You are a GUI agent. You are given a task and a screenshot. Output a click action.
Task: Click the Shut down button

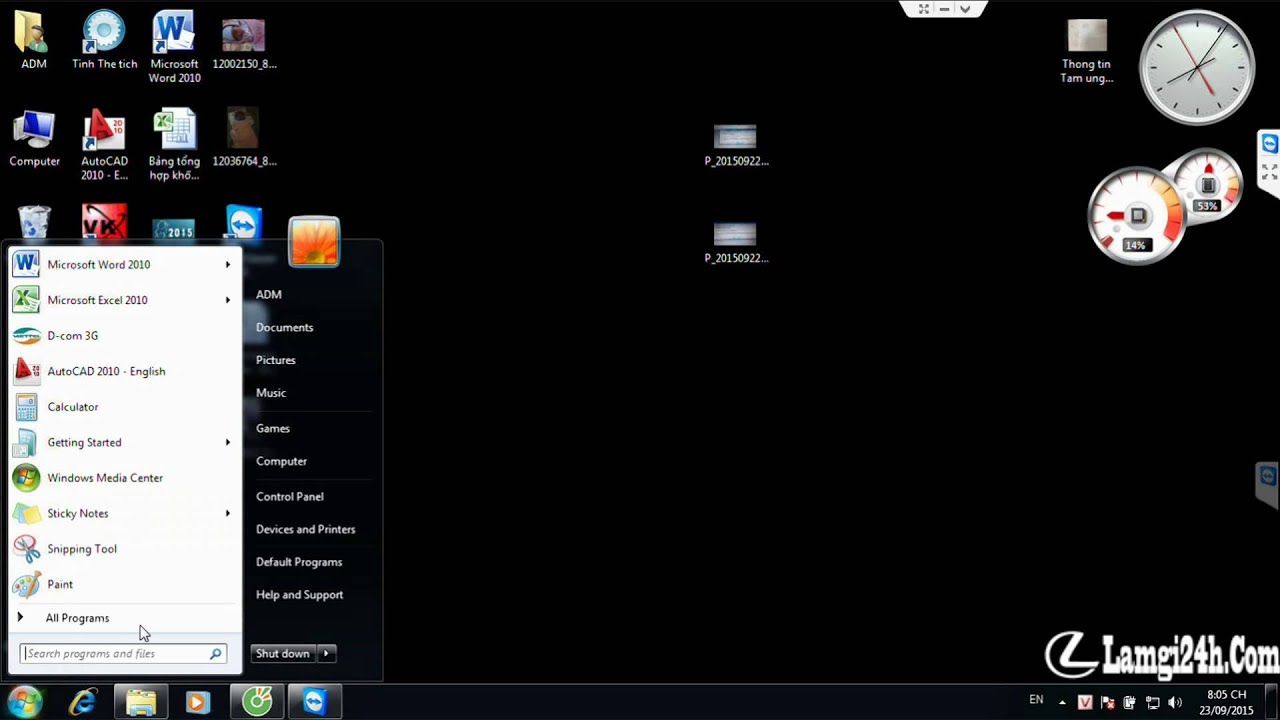pyautogui.click(x=283, y=654)
